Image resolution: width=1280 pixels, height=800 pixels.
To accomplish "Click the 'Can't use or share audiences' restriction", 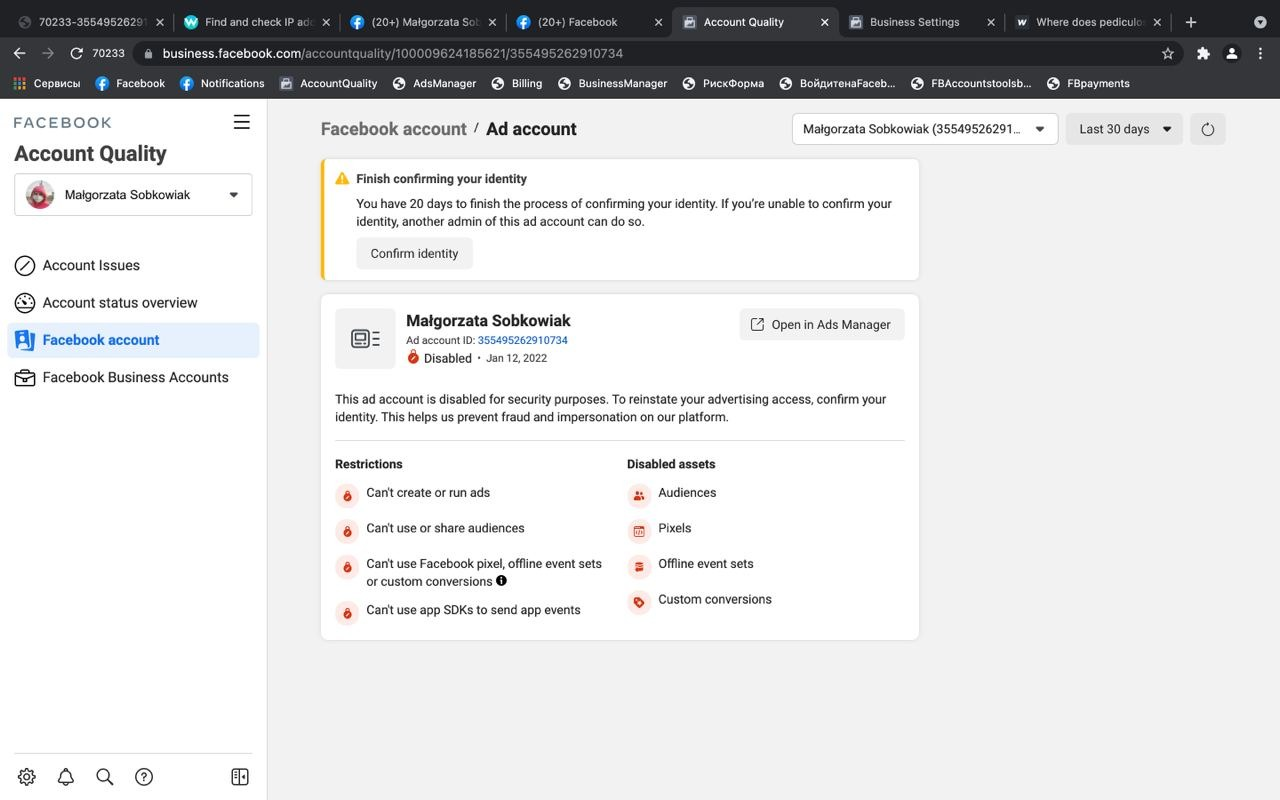I will tap(445, 528).
